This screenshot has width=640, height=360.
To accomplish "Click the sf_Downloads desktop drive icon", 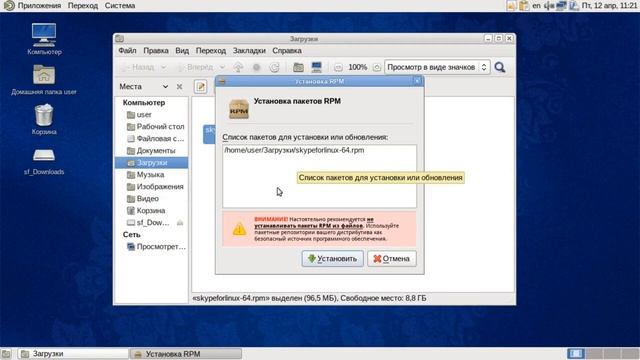I will point(44,162).
